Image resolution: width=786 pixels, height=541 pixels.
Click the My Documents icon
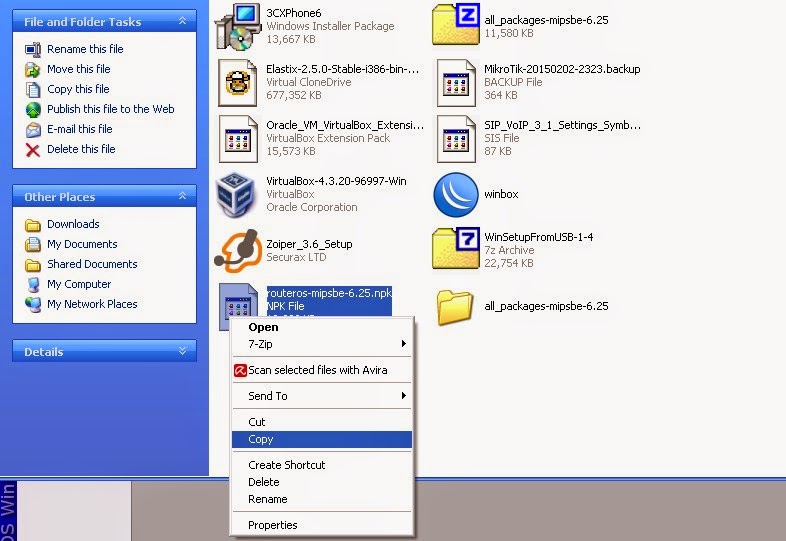point(33,245)
